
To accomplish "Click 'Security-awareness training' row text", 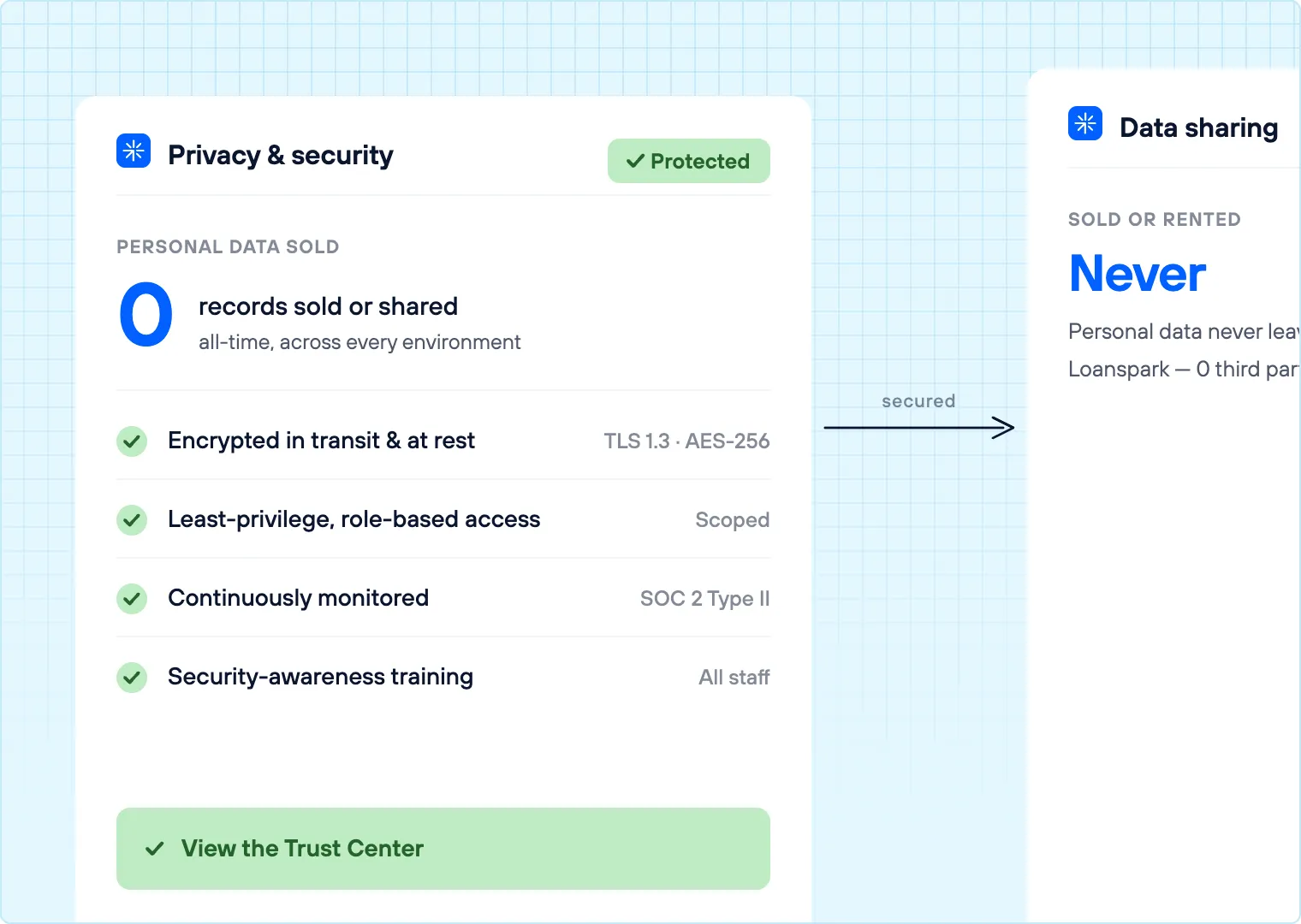I will pyautogui.click(x=320, y=677).
